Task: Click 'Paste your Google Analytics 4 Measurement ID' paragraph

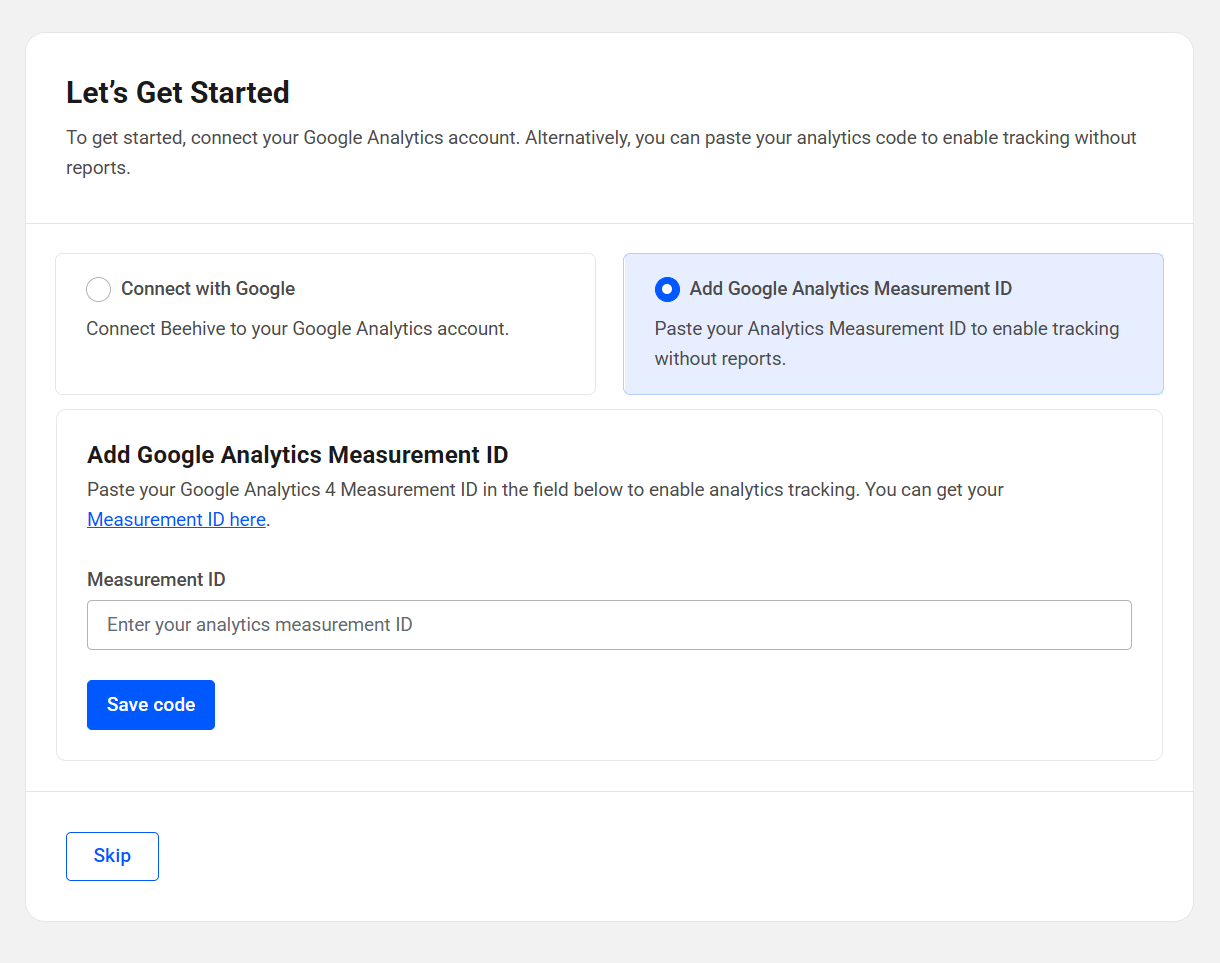Action: (x=545, y=504)
